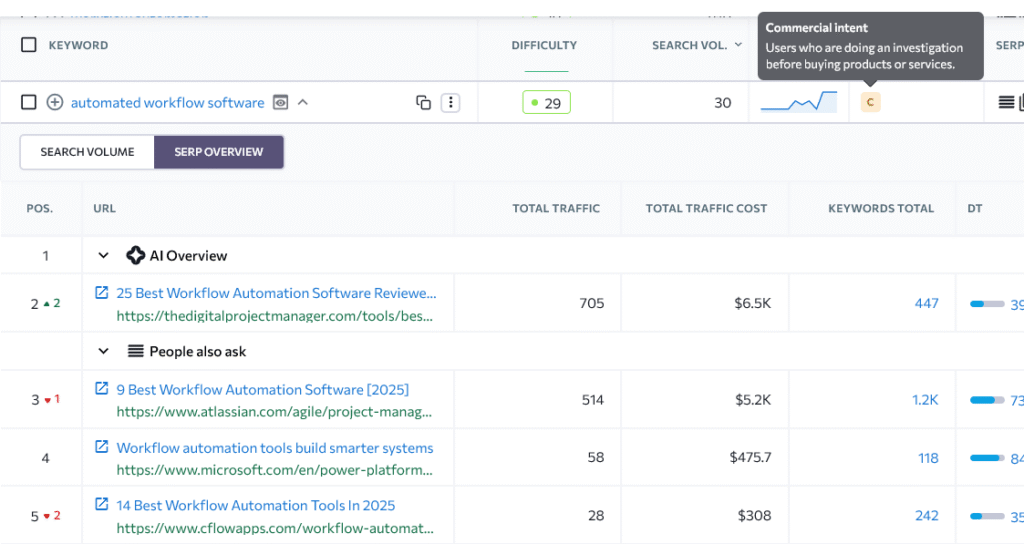The image size is (1024, 544).
Task: Click DT progress bar for cflowapps row
Action: pos(987,516)
